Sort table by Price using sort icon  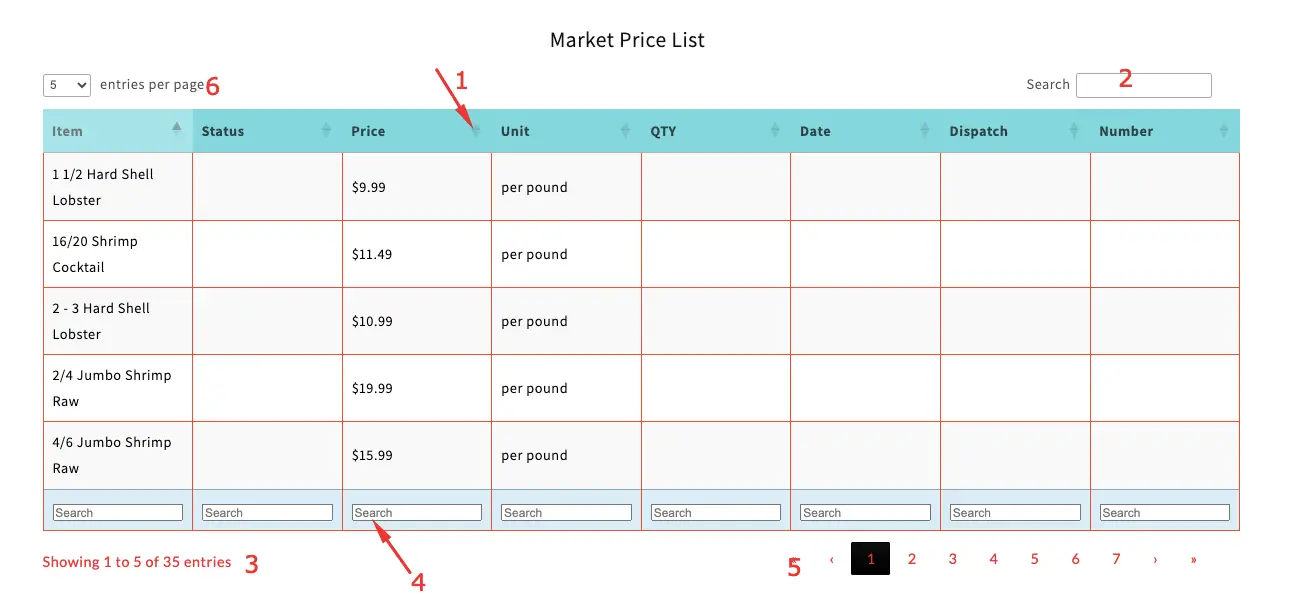click(x=476, y=131)
